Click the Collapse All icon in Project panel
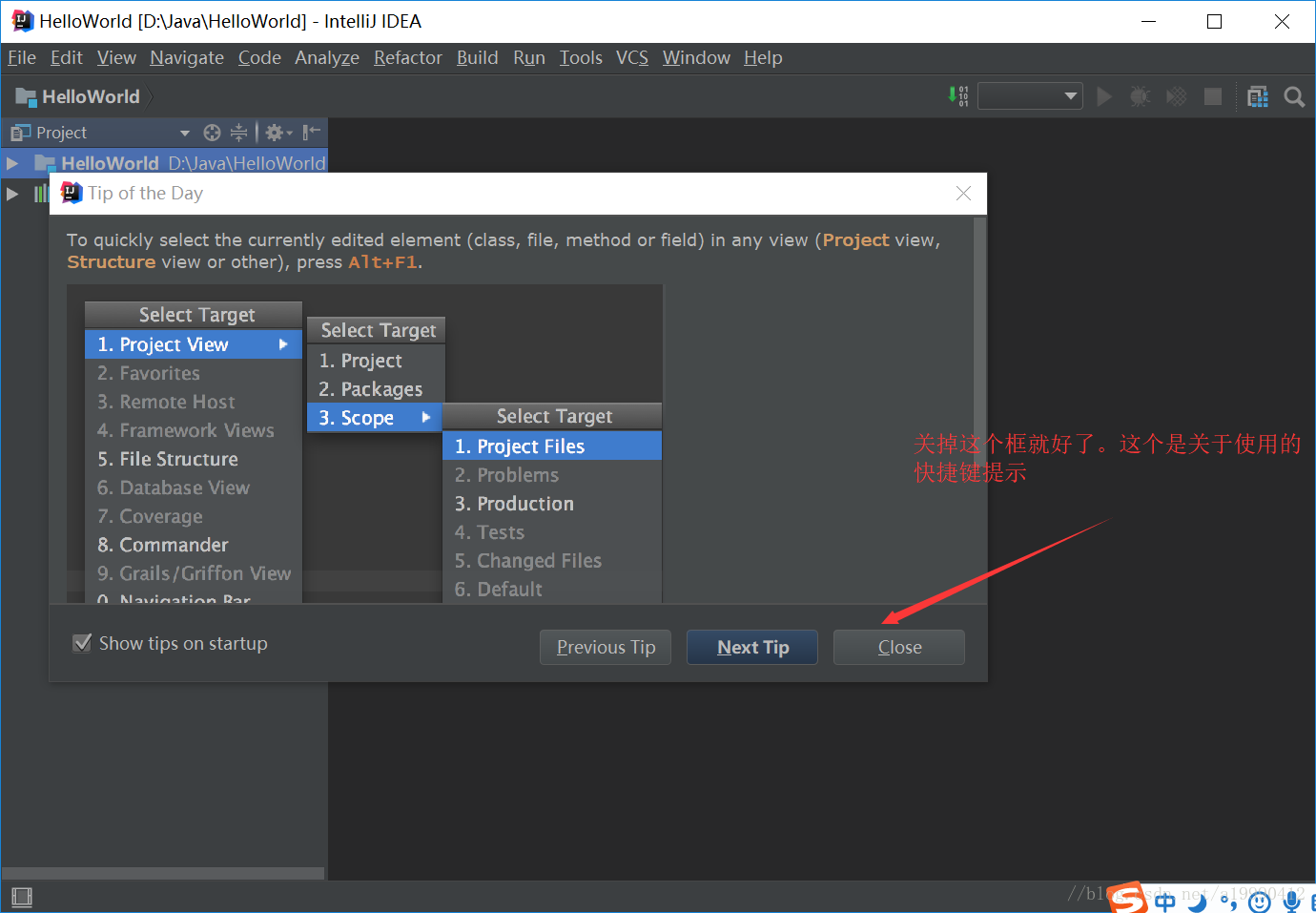Image resolution: width=1316 pixels, height=913 pixels. click(238, 133)
